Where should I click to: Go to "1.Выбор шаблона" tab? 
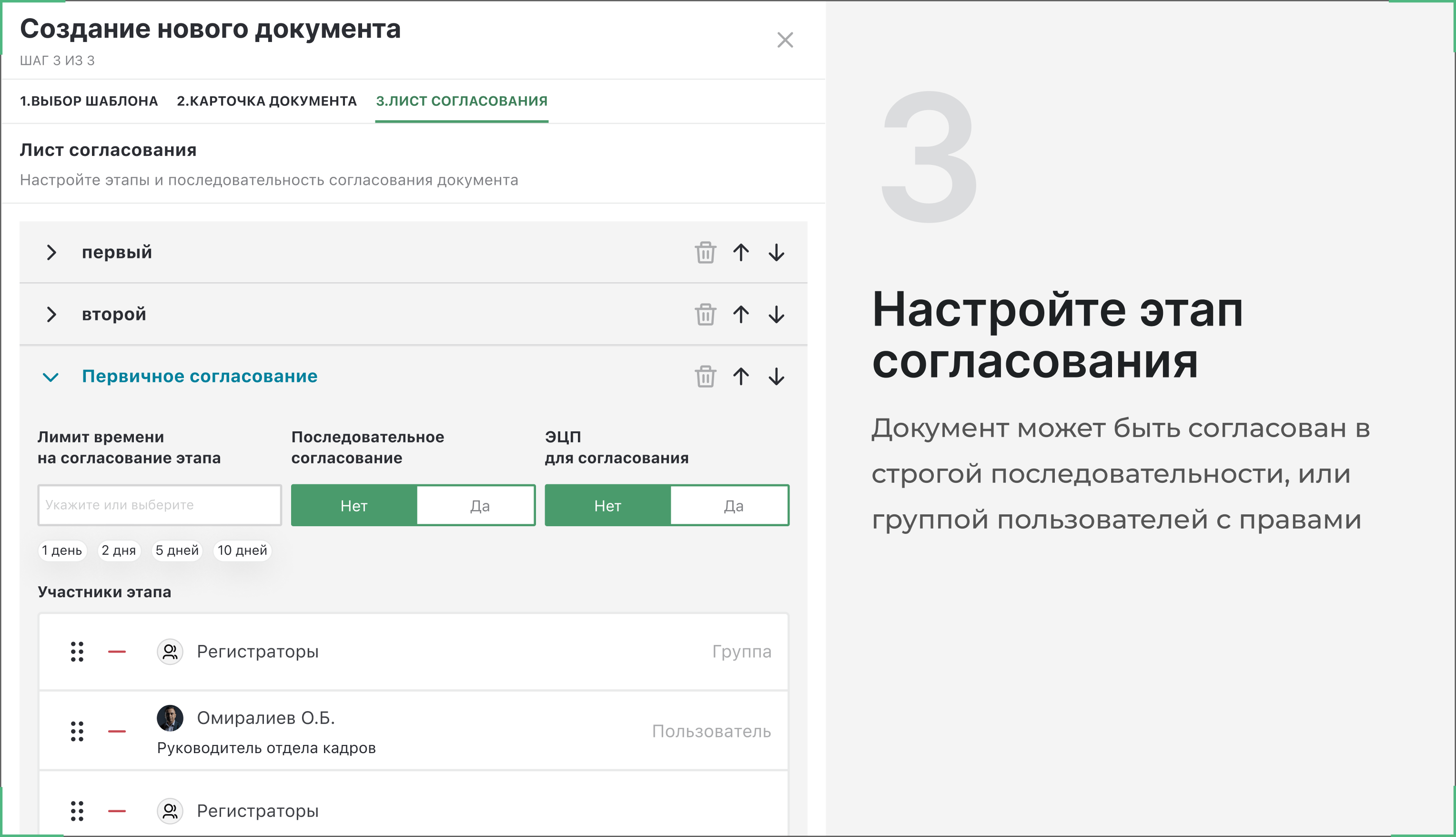point(89,101)
